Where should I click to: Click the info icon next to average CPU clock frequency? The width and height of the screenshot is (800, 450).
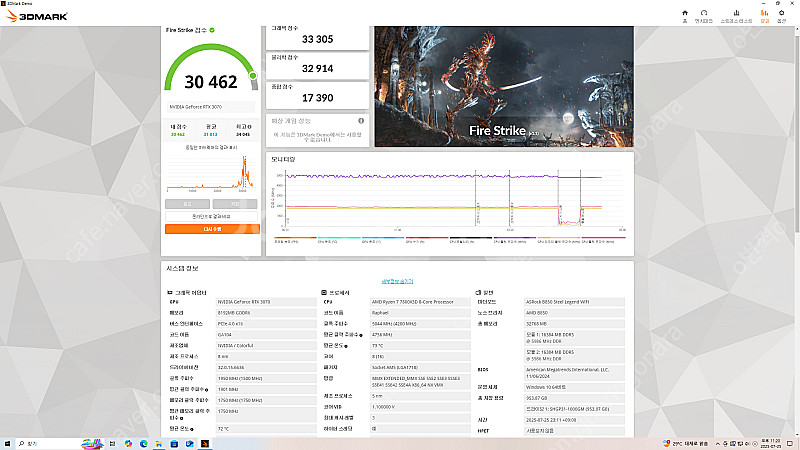361,335
